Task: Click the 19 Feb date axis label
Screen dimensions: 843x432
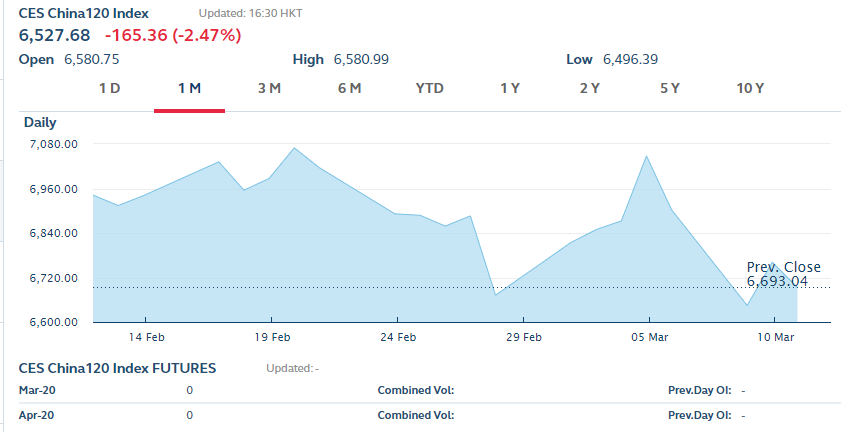Action: pyautogui.click(x=272, y=337)
